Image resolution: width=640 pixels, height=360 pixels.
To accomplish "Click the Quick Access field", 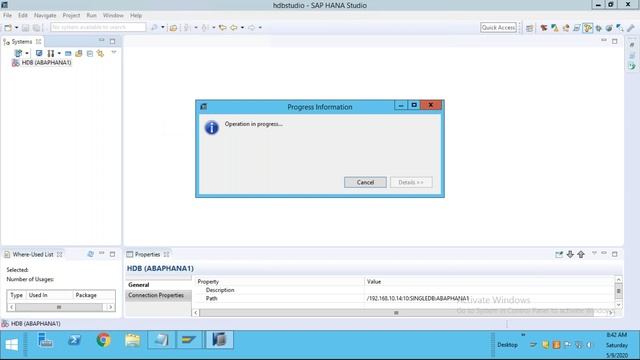I will 498,27.
